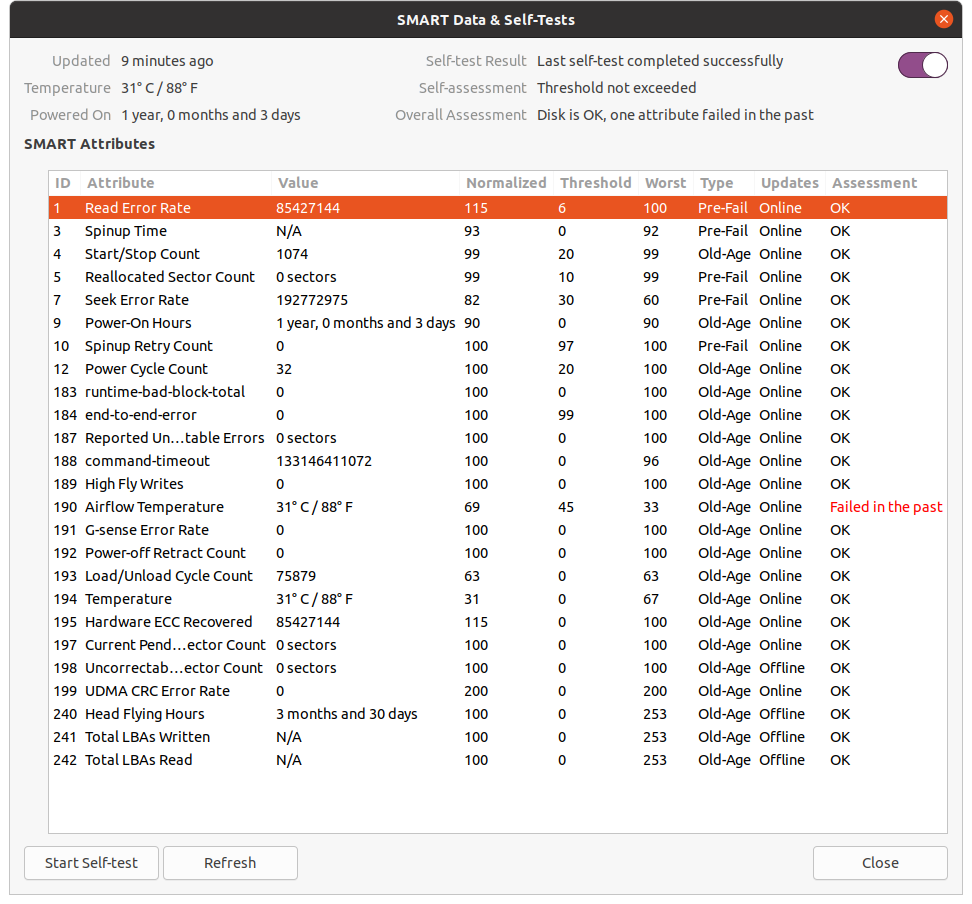The width and height of the screenshot is (972, 904).
Task: Select the G-sense Error Rate row
Action: pos(498,530)
